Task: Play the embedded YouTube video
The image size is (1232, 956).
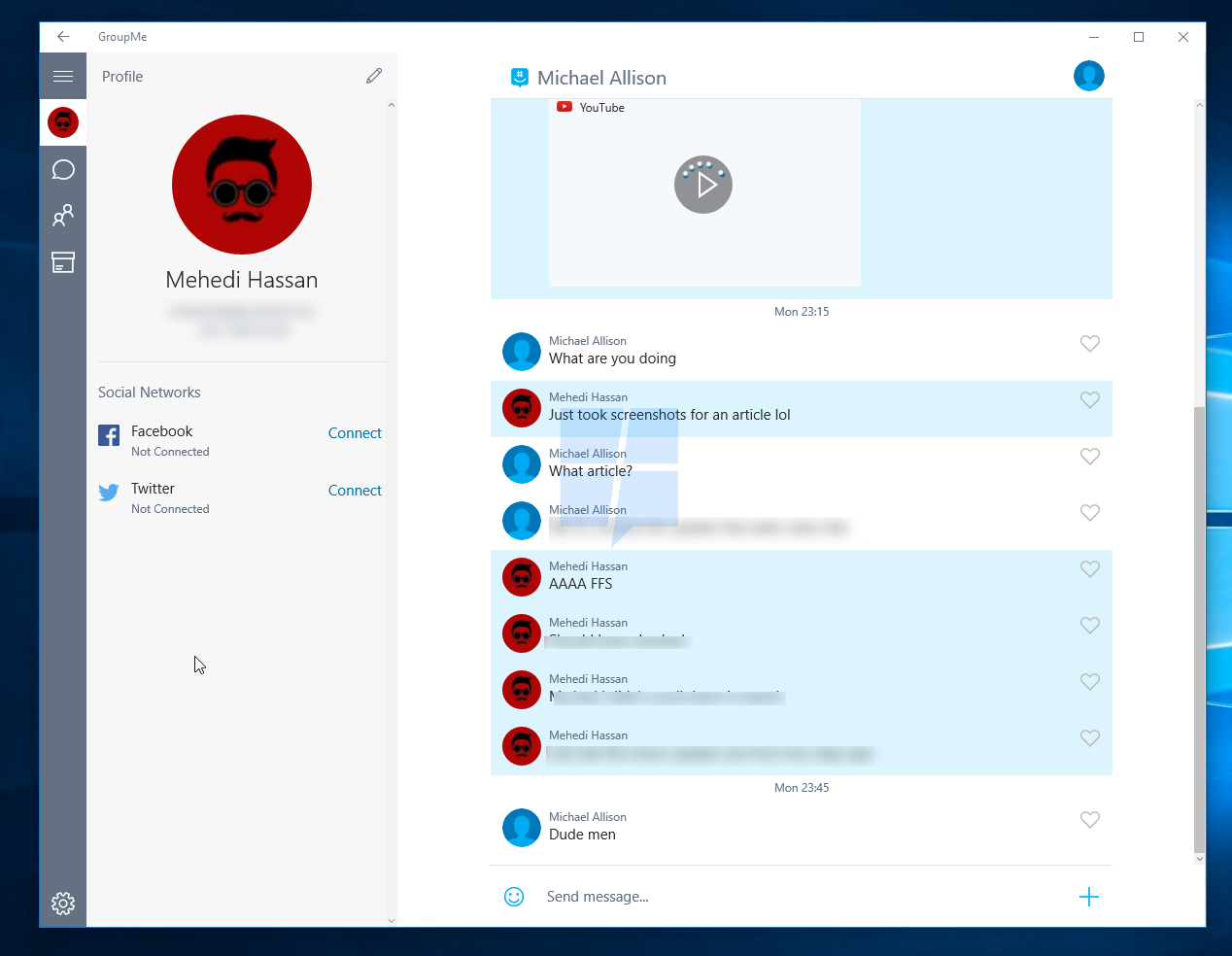Action: pyautogui.click(x=703, y=184)
